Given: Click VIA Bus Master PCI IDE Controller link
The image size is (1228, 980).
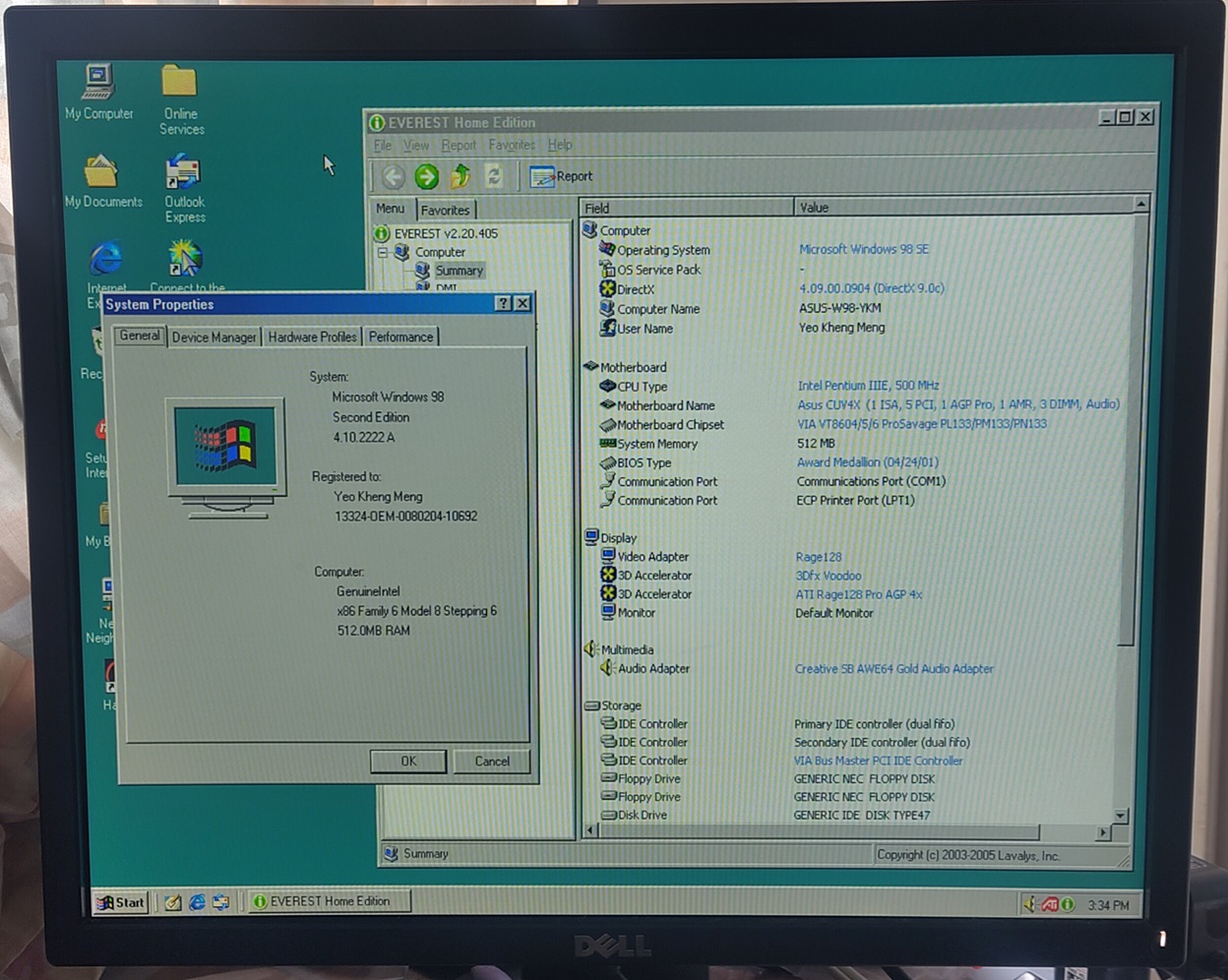Looking at the screenshot, I should point(878,761).
